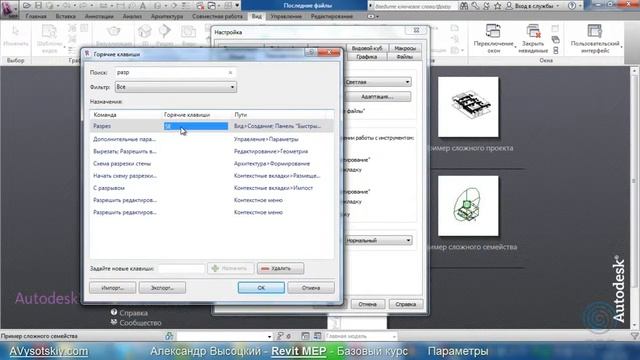Image resolution: width=640 pixels, height=360 pixels.
Task: Click the teapot Визуализация ribbon icon
Action: (113, 31)
